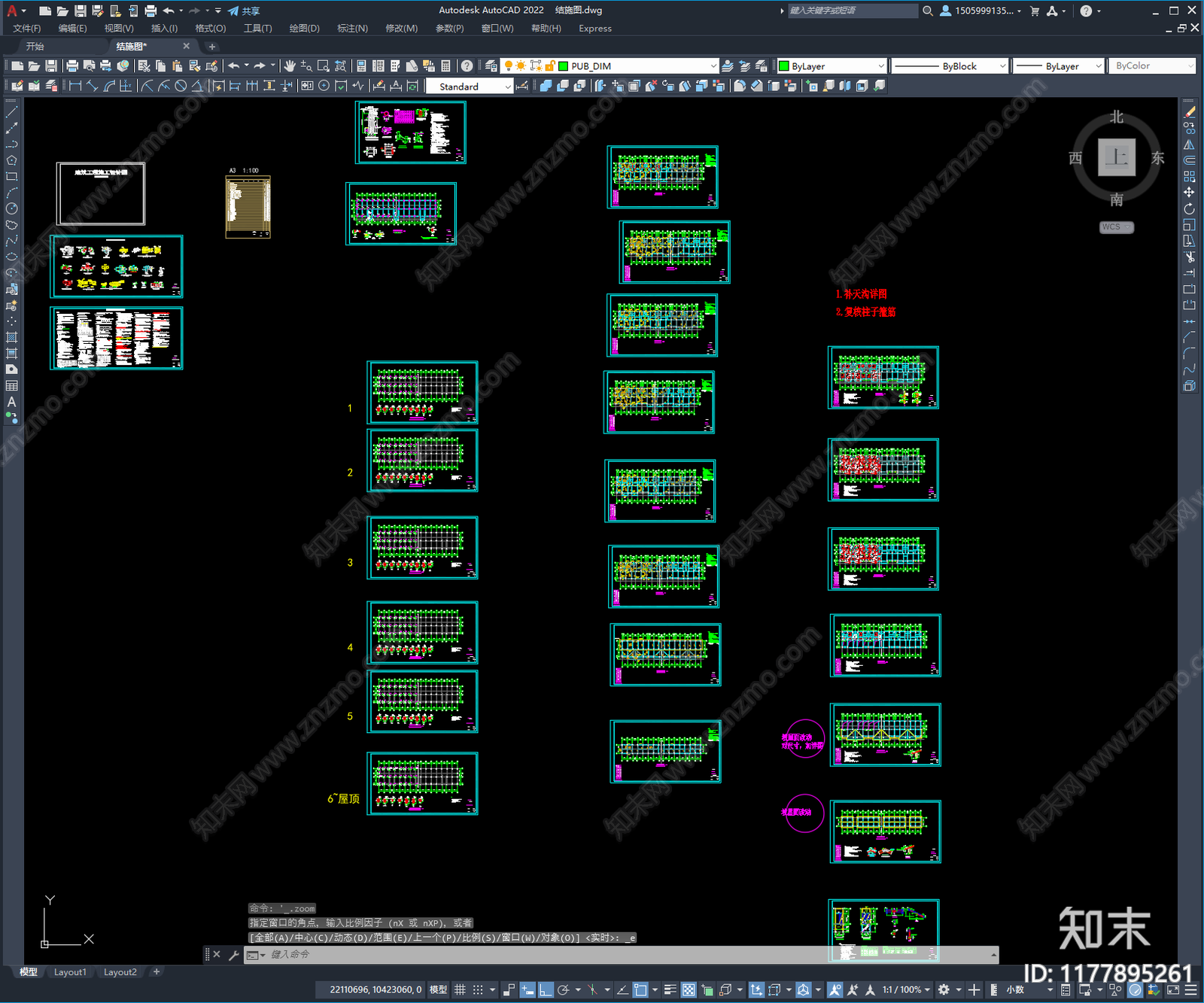Click the Move tool in right toolbar
Viewport: 1204px width, 1003px height.
coord(1190,193)
